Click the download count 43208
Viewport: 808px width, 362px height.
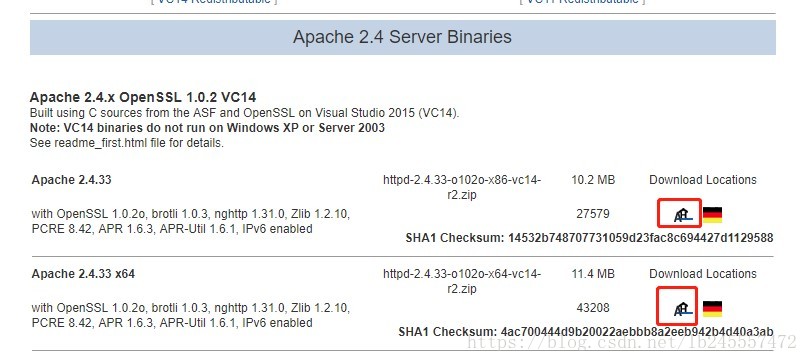click(x=593, y=308)
